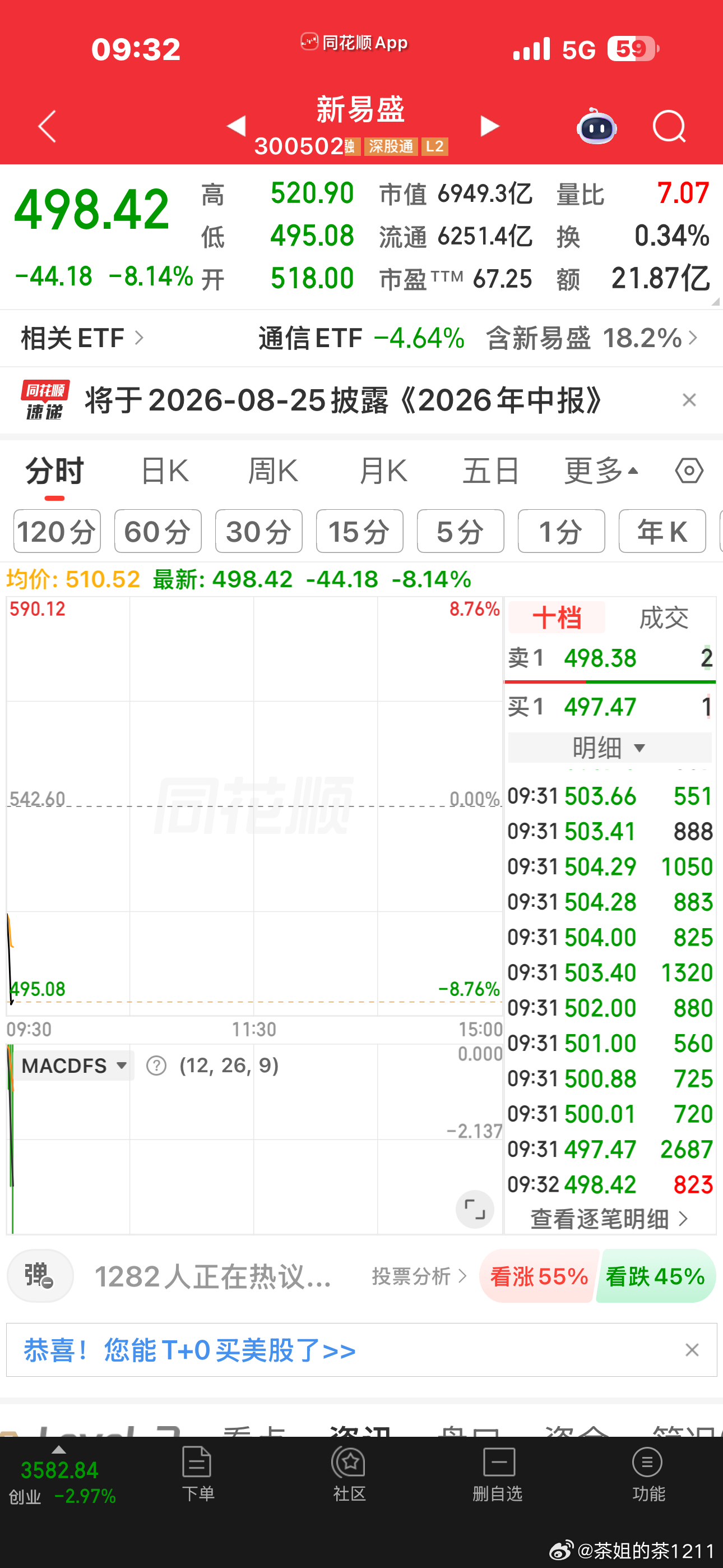Tap 将于2026-08-25披露 announcement text
This screenshot has width=723, height=1568.
345,400
